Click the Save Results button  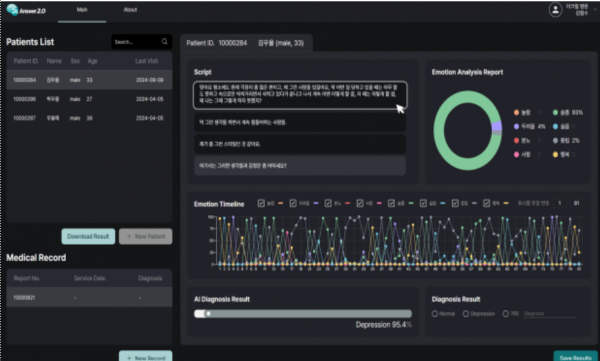tap(575, 356)
